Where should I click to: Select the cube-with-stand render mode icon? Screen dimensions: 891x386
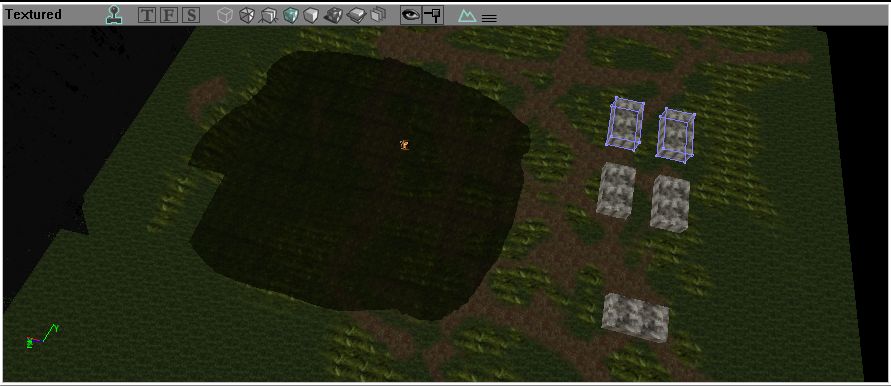268,15
